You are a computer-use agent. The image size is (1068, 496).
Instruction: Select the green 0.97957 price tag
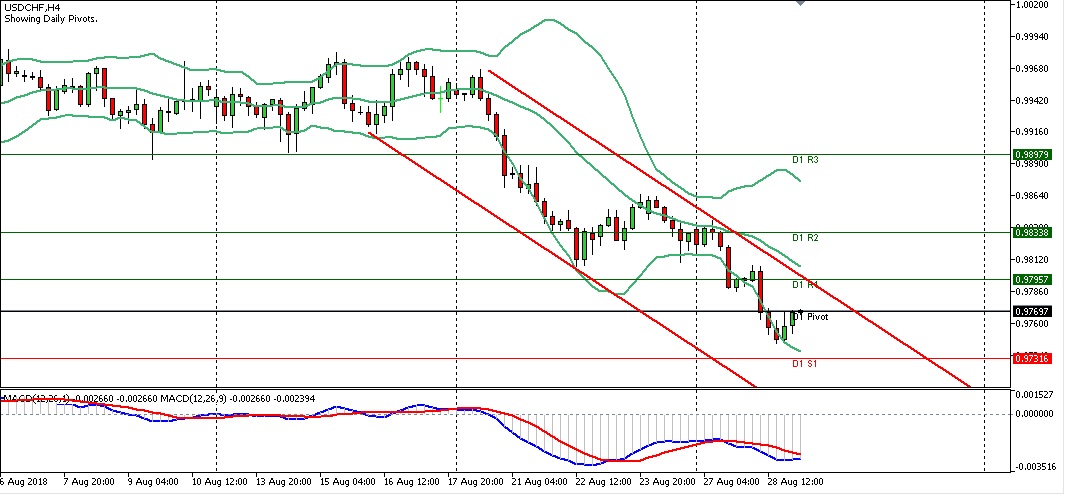[x=1031, y=279]
